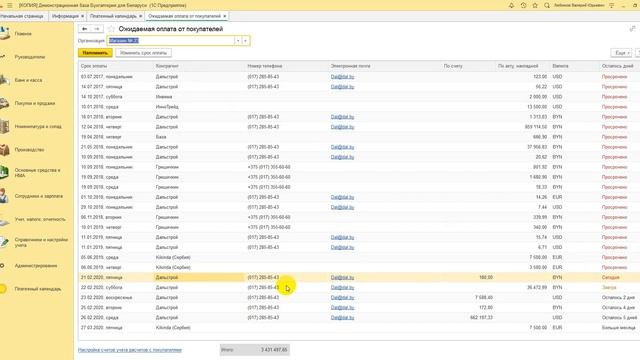Viewport: 640px width, 360px height.
Task: Add the form to favorites via the star beside its title
Action: point(111,29)
